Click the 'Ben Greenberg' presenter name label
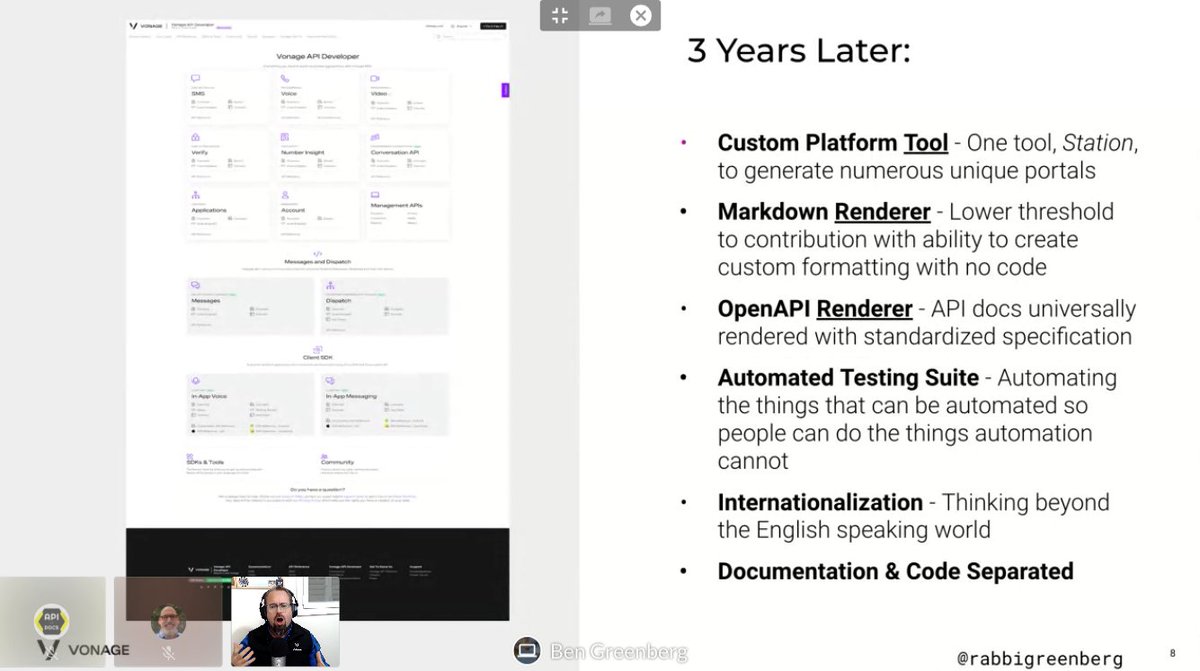Screen dimensions: 1200x671 618,652
